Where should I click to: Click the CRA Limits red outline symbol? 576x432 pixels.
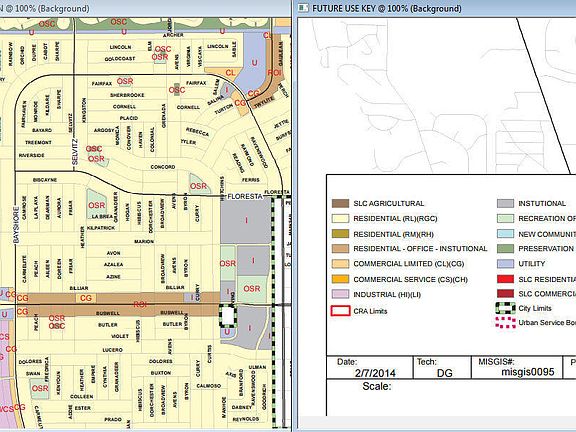[340, 311]
